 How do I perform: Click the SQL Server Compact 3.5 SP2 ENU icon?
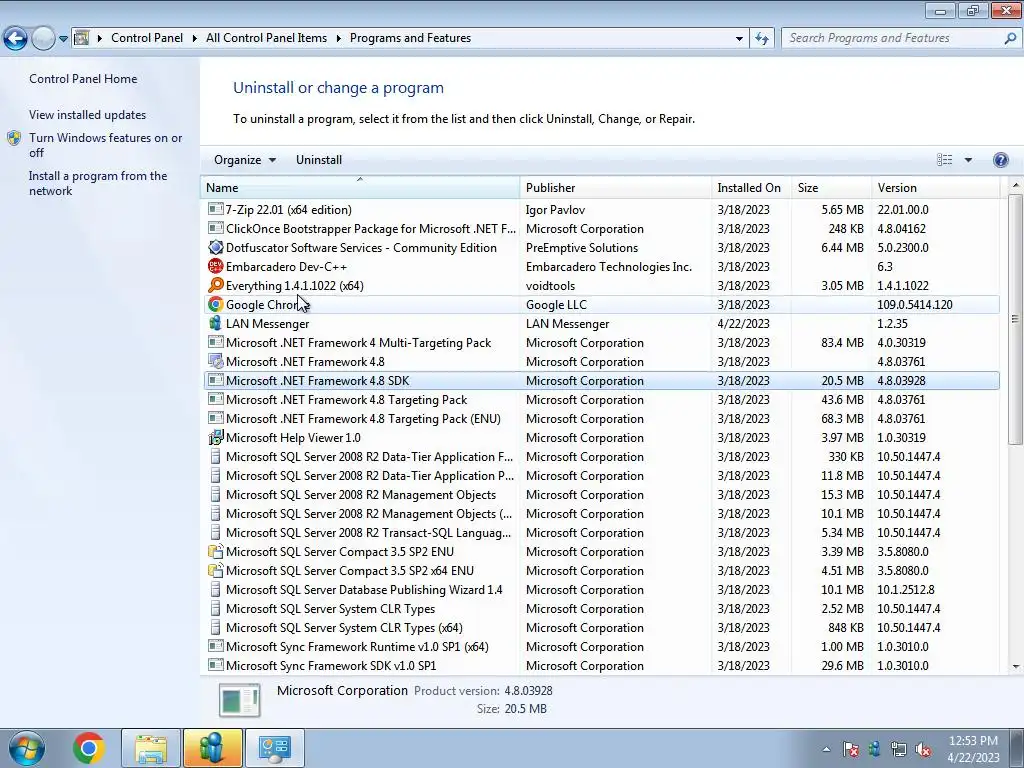pos(216,552)
